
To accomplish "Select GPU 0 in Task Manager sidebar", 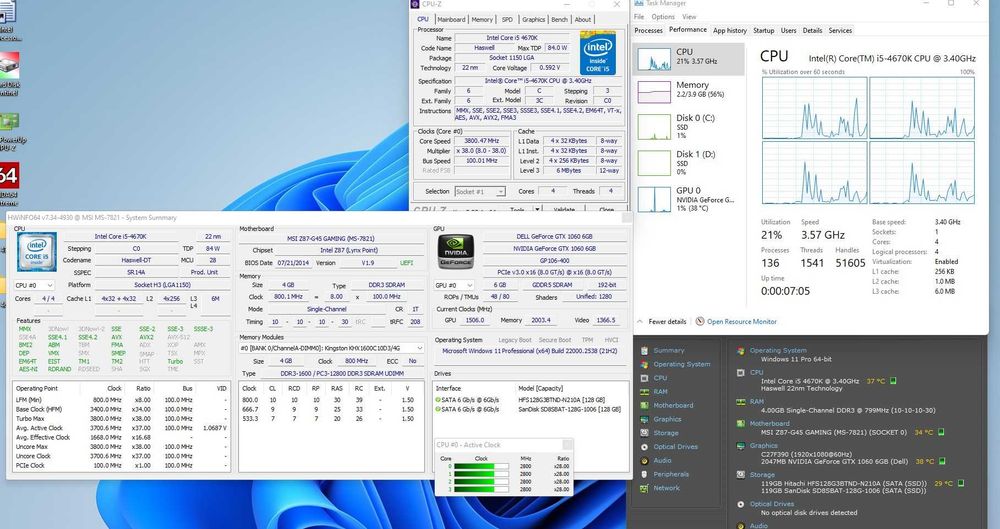I will click(688, 199).
